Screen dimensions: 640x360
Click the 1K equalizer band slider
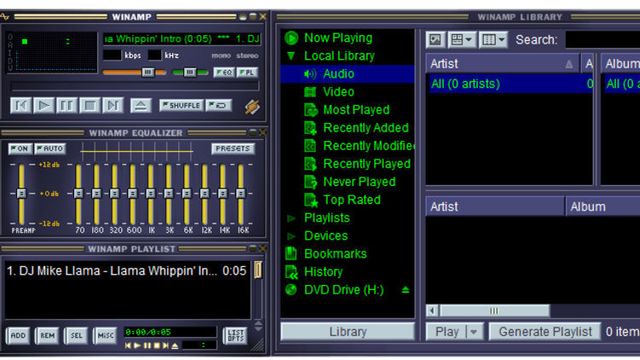[x=151, y=193]
